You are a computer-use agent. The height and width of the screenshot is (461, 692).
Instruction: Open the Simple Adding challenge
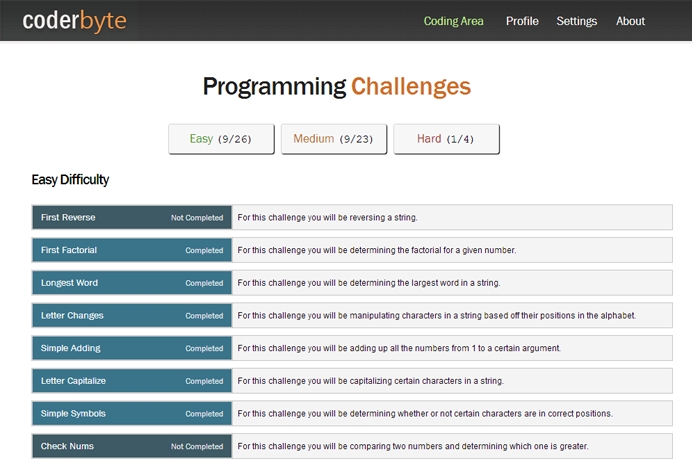70,348
